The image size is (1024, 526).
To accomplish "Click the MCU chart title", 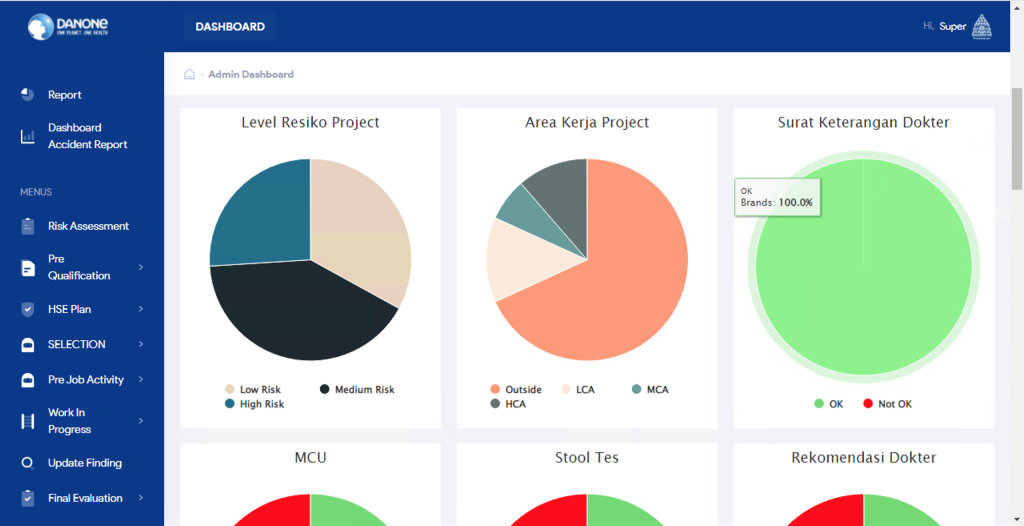I will tap(310, 457).
